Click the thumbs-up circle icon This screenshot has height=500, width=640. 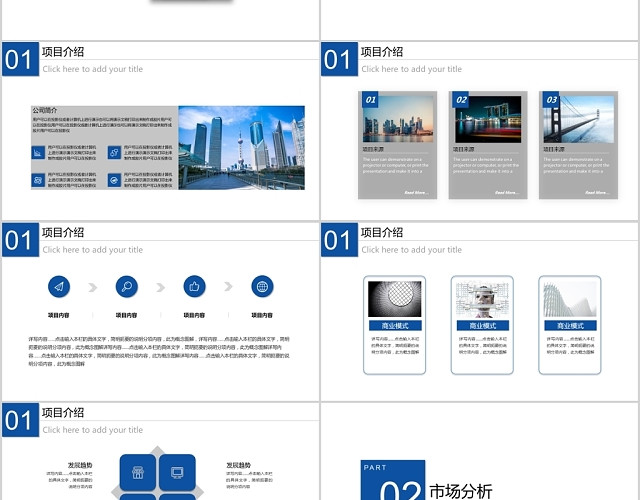pyautogui.click(x=194, y=287)
